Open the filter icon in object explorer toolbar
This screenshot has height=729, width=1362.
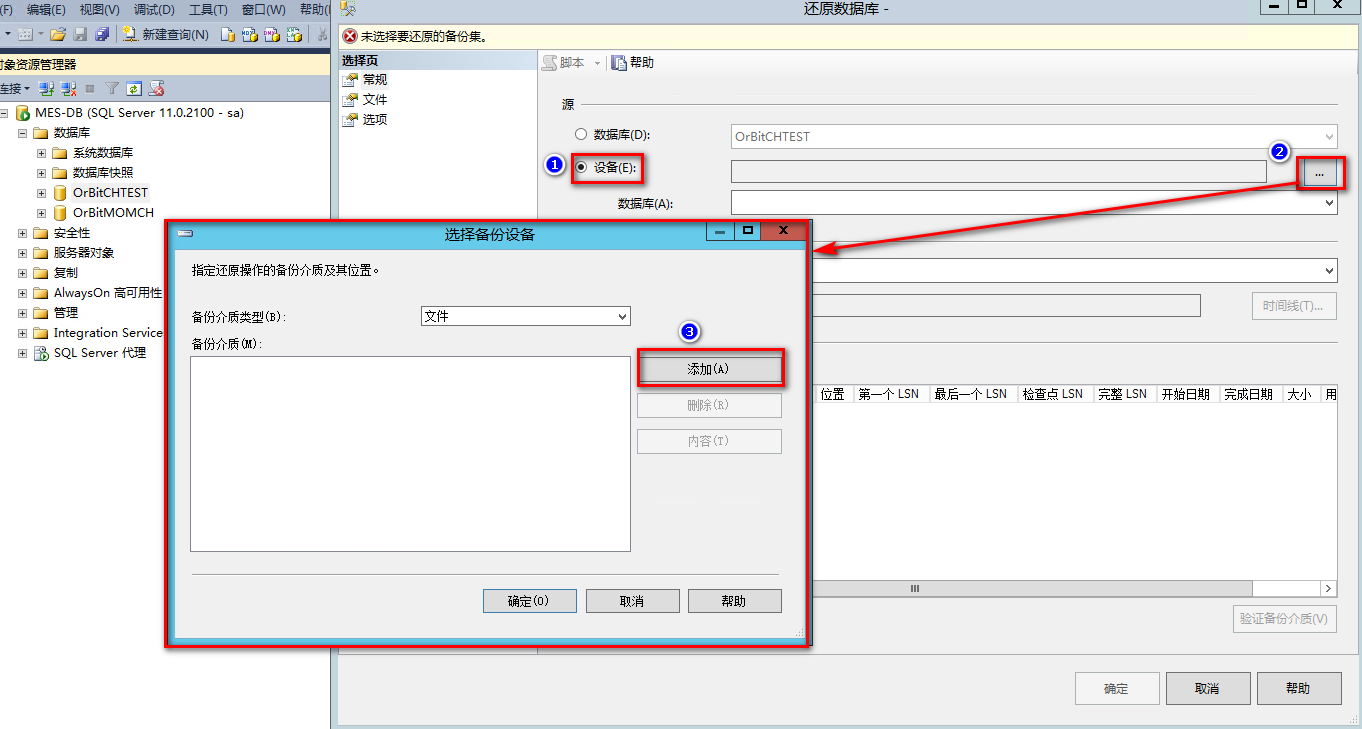(x=113, y=87)
